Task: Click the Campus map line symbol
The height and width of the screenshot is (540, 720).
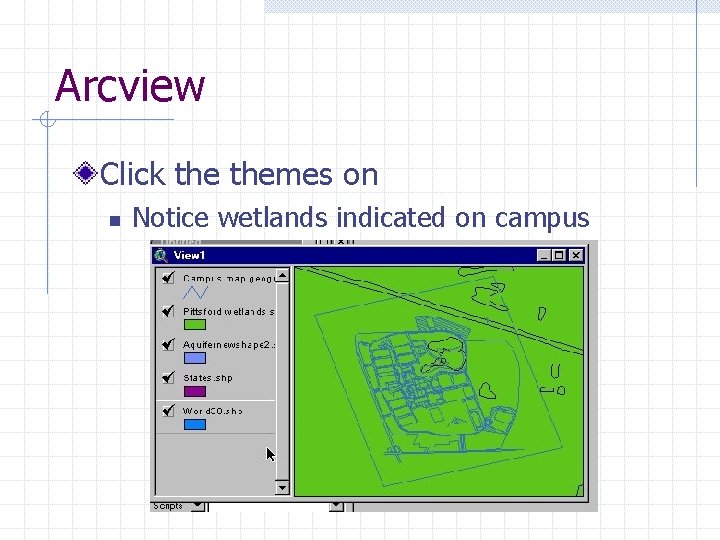Action: pos(196,292)
